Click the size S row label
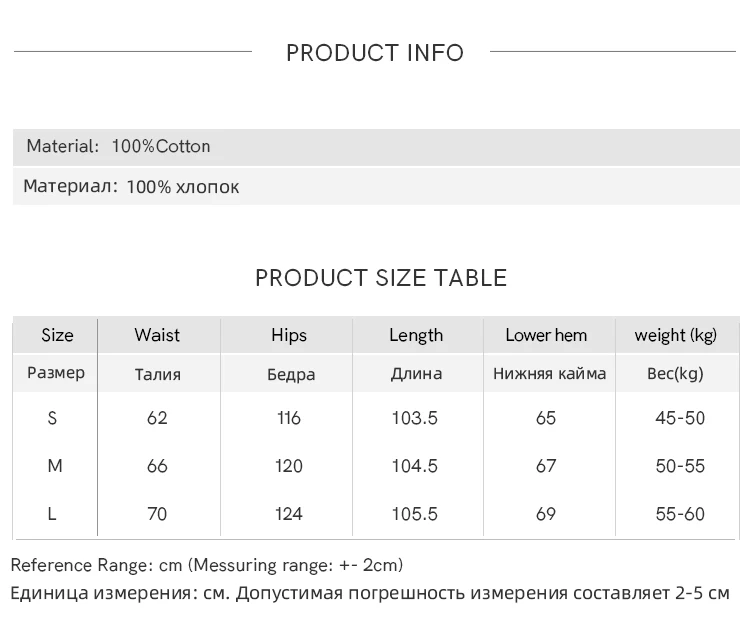Image resolution: width=750 pixels, height=630 pixels. pyautogui.click(x=53, y=418)
